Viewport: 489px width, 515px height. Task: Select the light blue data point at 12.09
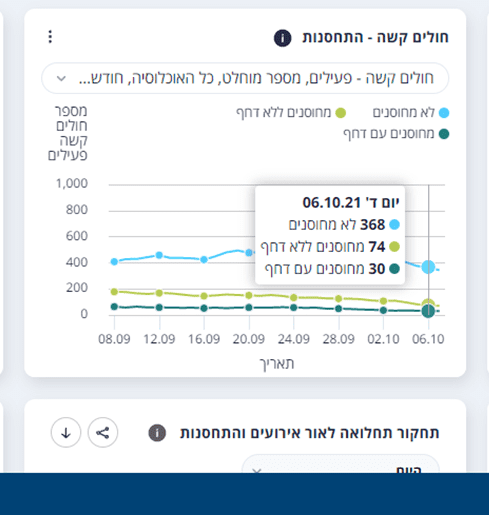point(159,255)
